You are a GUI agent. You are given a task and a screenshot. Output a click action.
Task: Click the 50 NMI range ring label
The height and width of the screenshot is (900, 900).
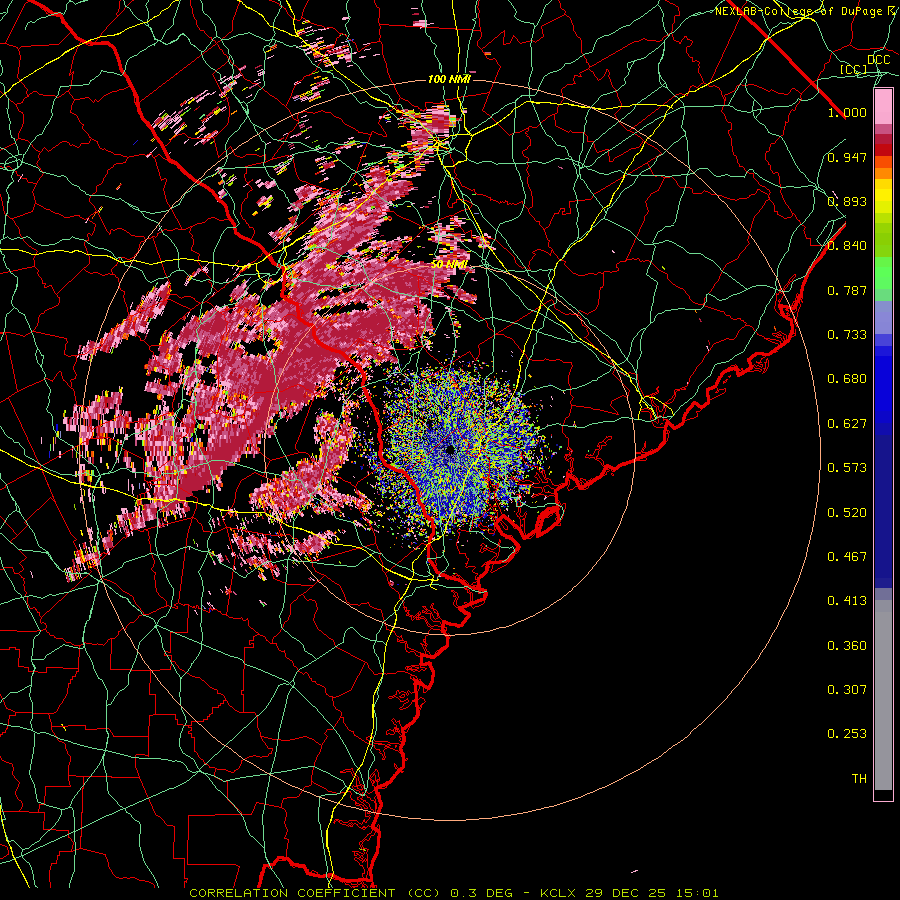click(x=449, y=265)
